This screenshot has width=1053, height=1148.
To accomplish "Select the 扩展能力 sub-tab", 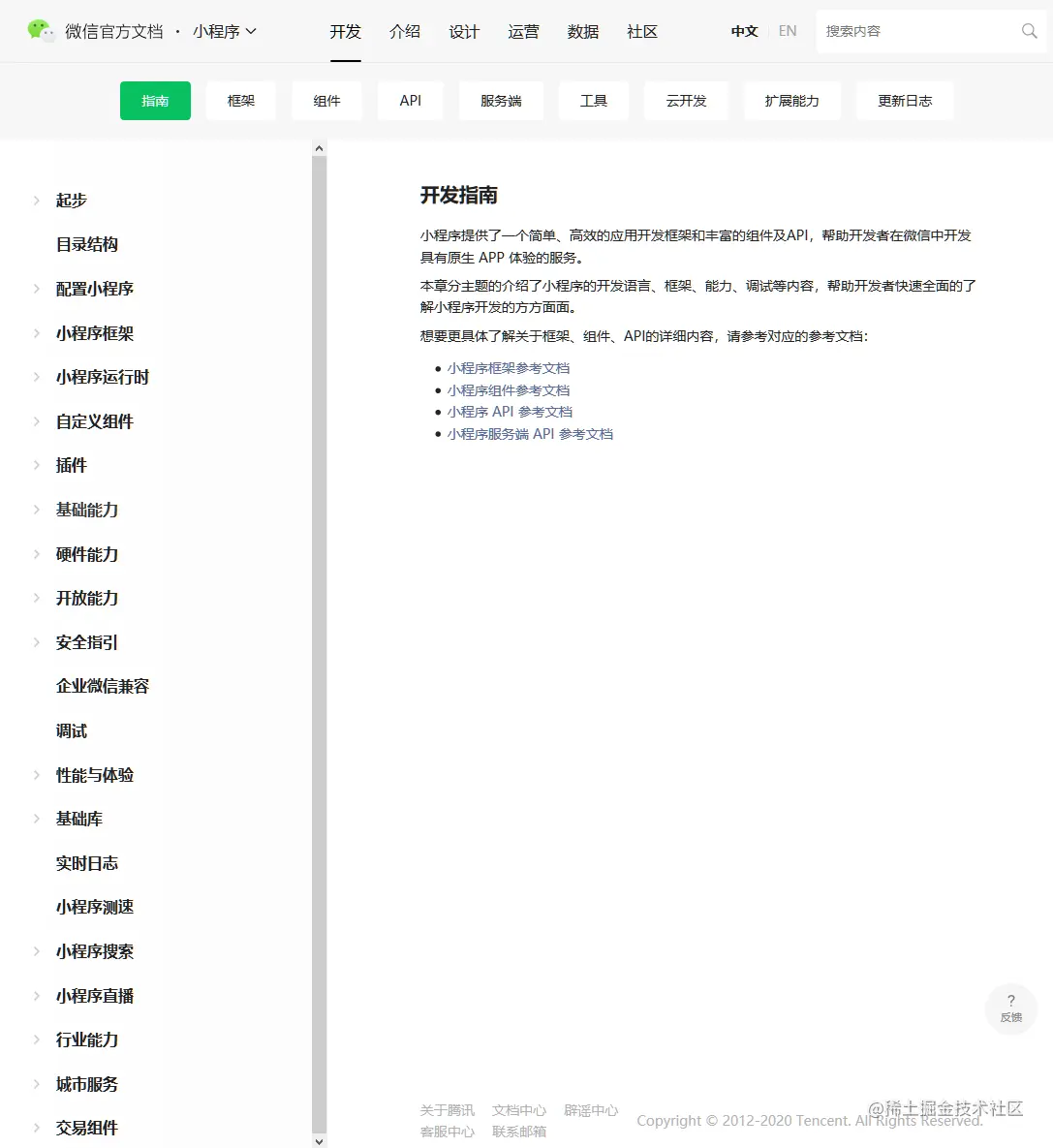I will [x=791, y=101].
